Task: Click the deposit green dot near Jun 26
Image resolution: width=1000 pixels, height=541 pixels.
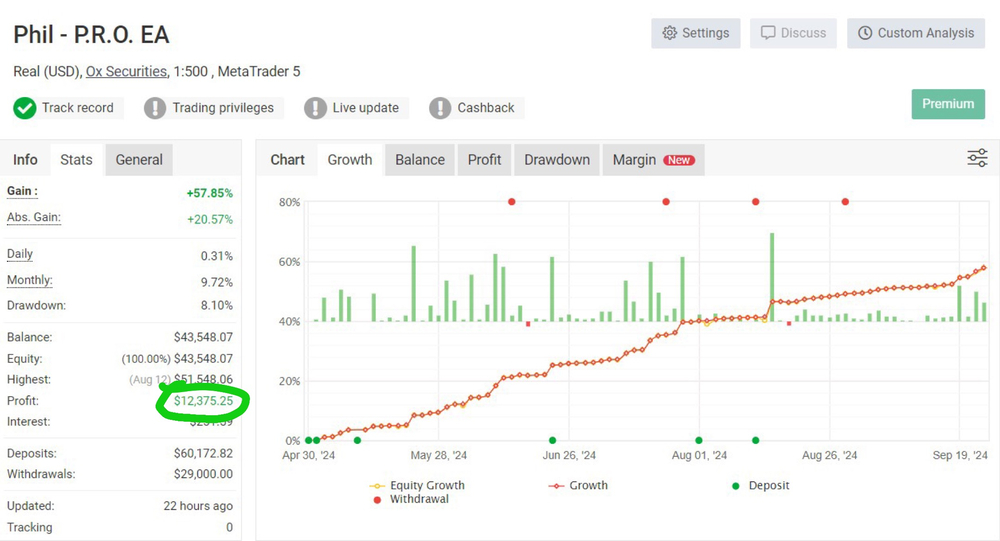Action: click(x=552, y=440)
